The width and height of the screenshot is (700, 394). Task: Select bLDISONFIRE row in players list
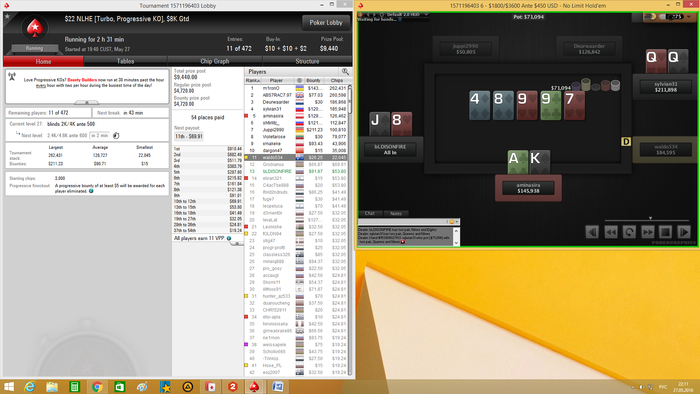point(296,171)
